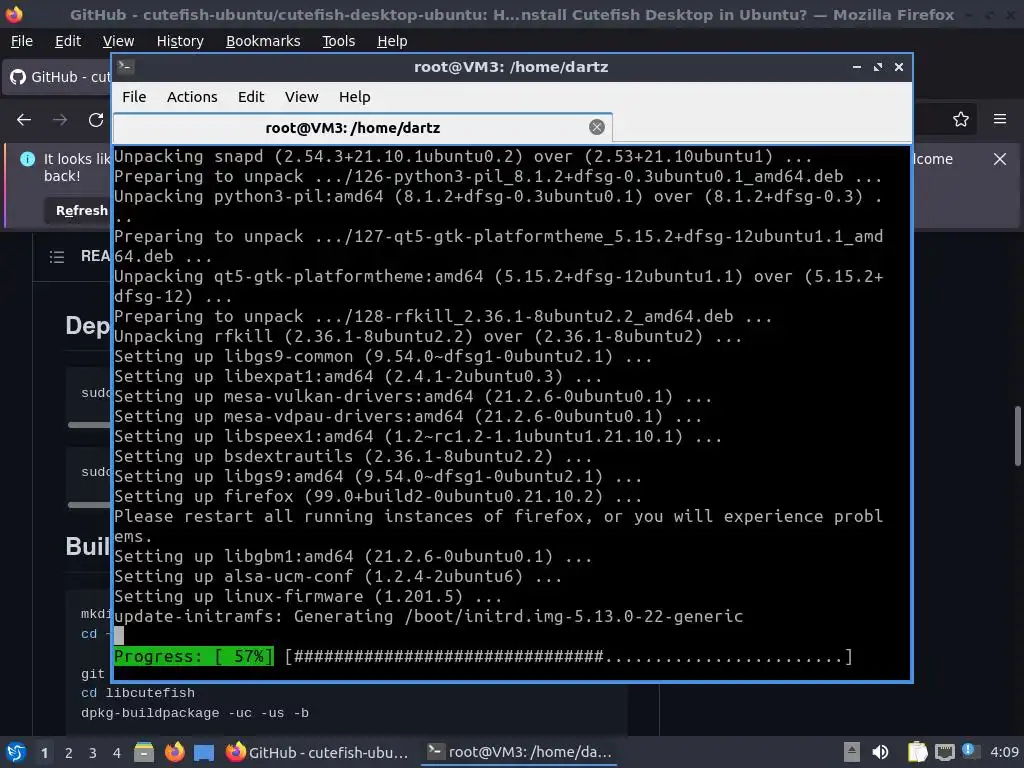Open README table of contents list icon
Image resolution: width=1024 pixels, height=768 pixels.
57,257
